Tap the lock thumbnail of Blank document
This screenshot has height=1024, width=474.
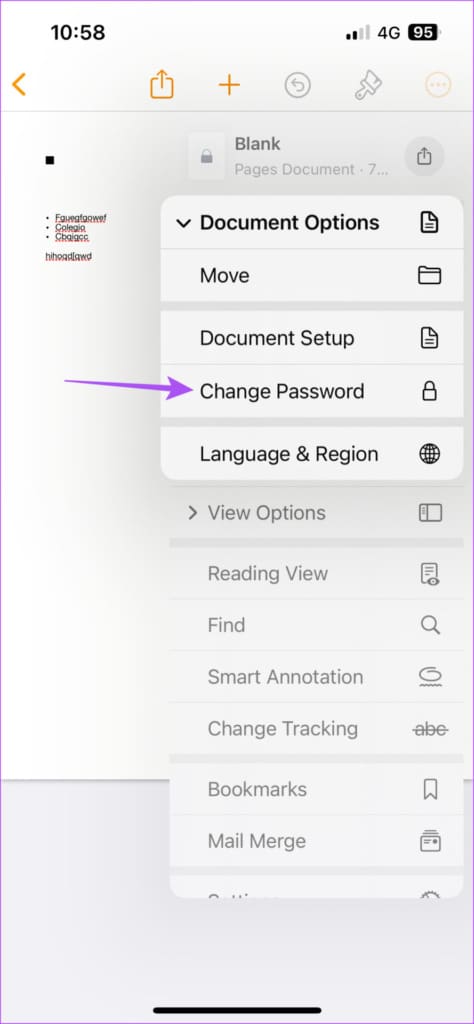coord(206,157)
